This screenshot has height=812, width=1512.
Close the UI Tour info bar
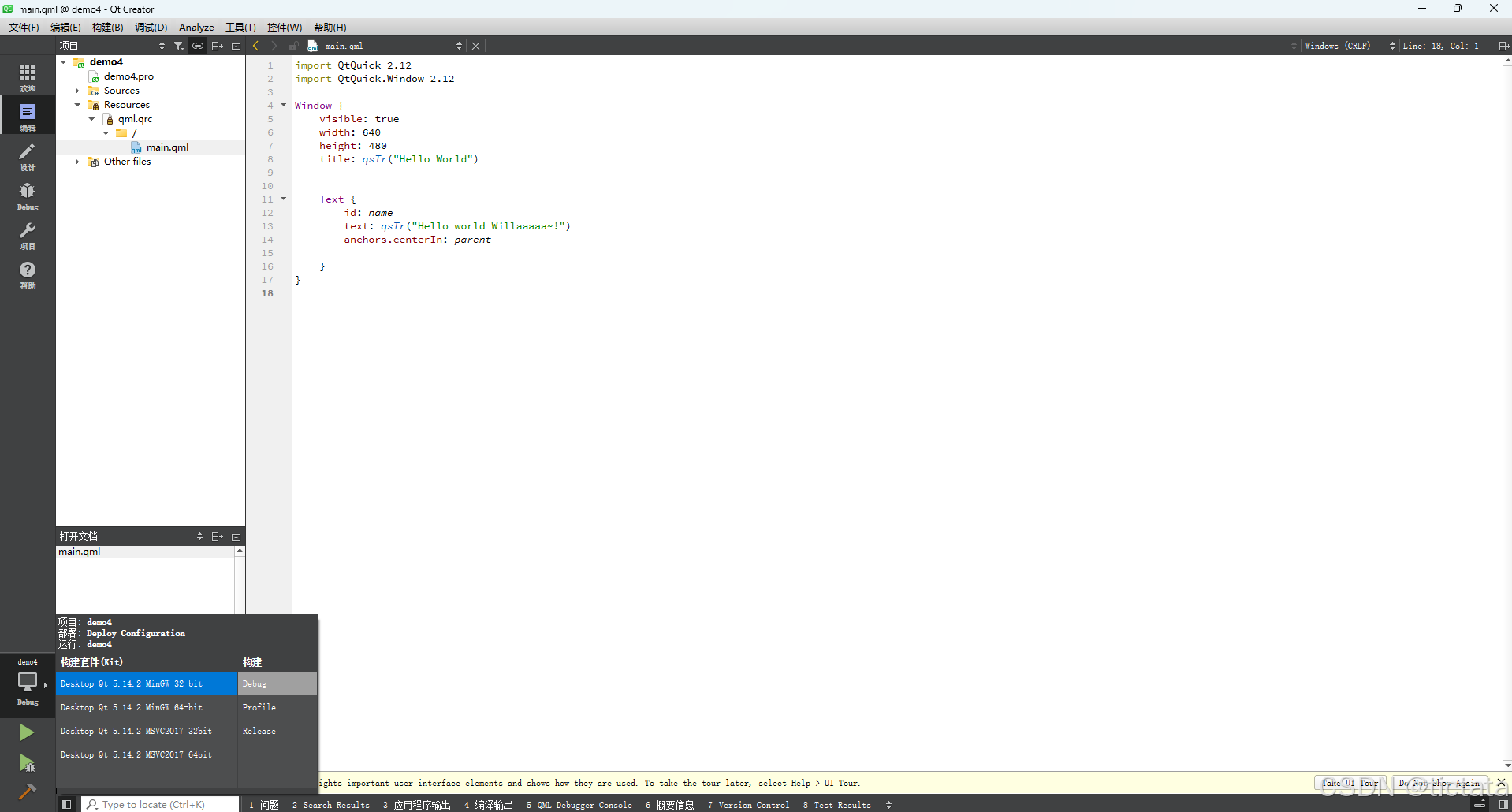pos(1501,783)
